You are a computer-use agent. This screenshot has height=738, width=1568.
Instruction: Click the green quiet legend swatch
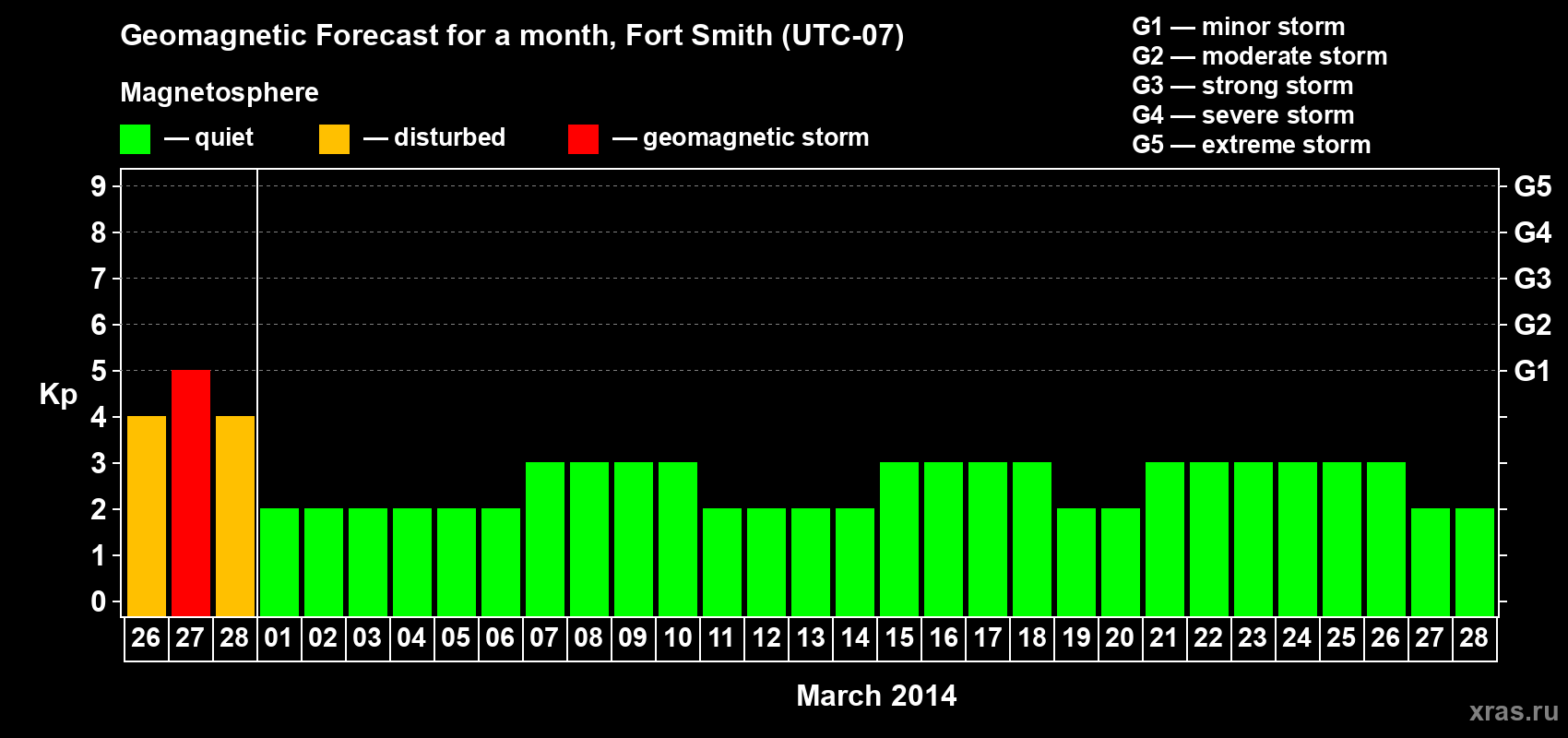pyautogui.click(x=135, y=139)
